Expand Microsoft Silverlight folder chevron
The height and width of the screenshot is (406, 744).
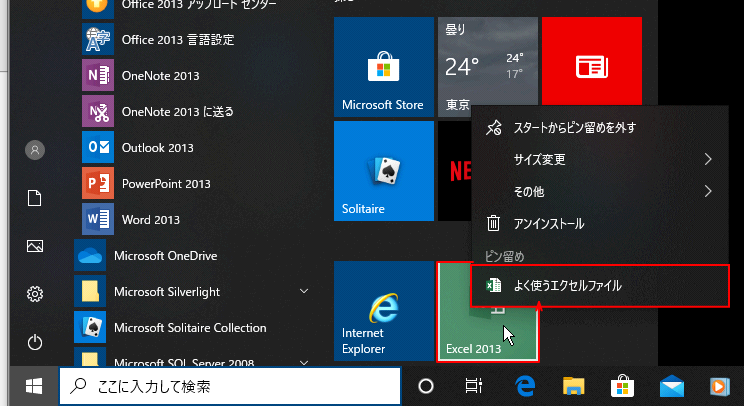click(x=304, y=291)
